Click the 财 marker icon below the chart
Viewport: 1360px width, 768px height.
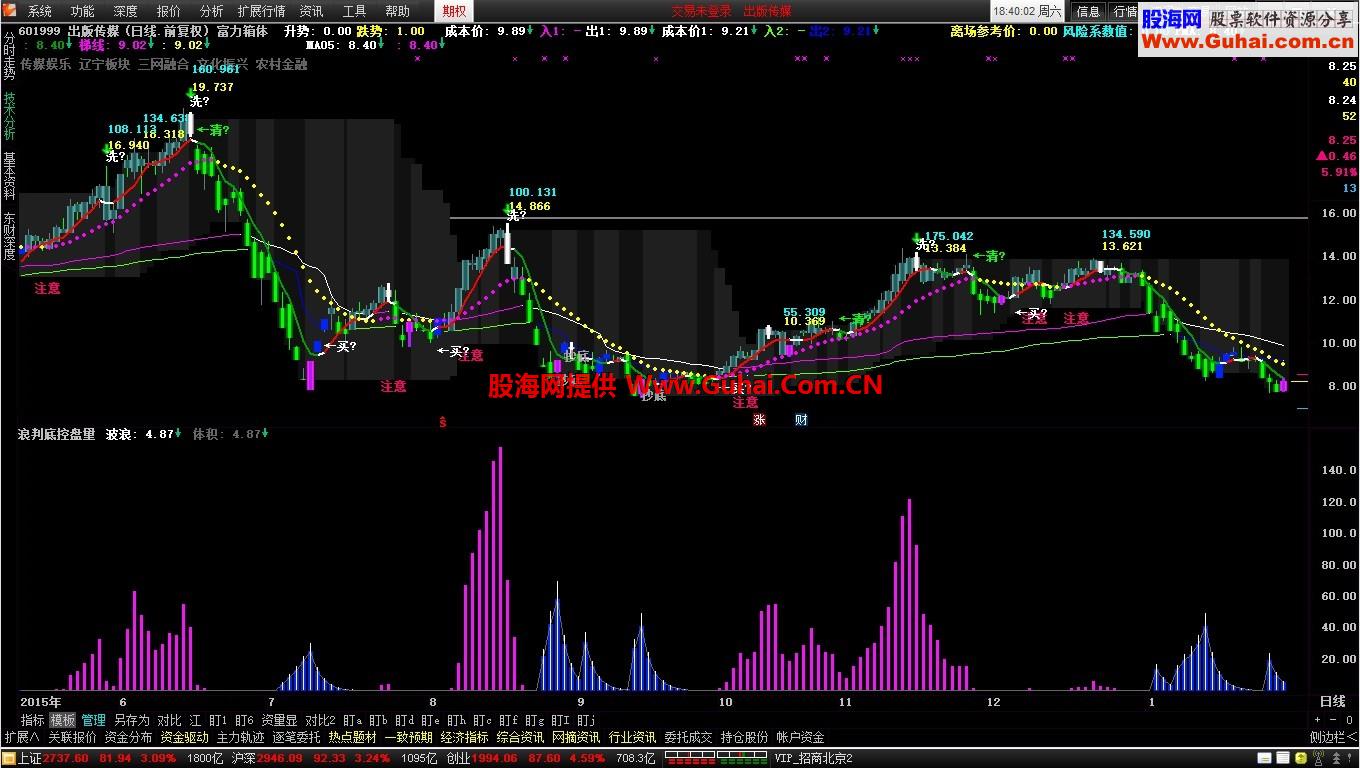point(801,420)
